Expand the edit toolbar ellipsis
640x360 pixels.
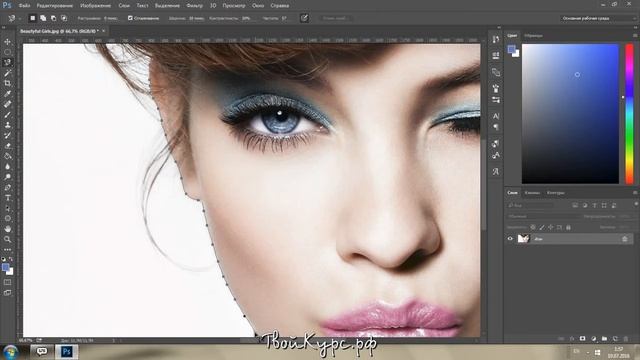(x=7, y=249)
